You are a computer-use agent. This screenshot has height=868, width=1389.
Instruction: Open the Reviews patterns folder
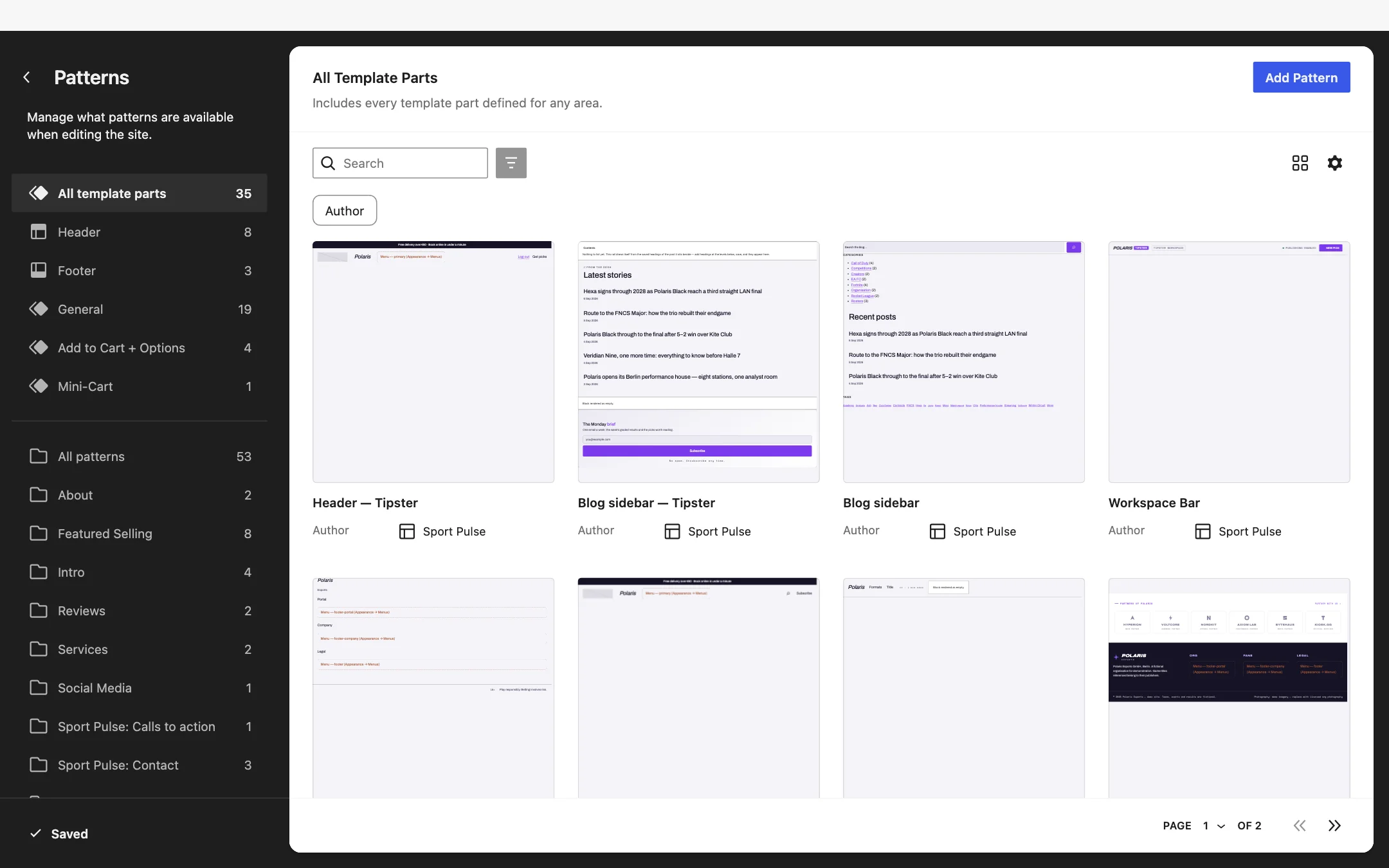[x=140, y=611]
